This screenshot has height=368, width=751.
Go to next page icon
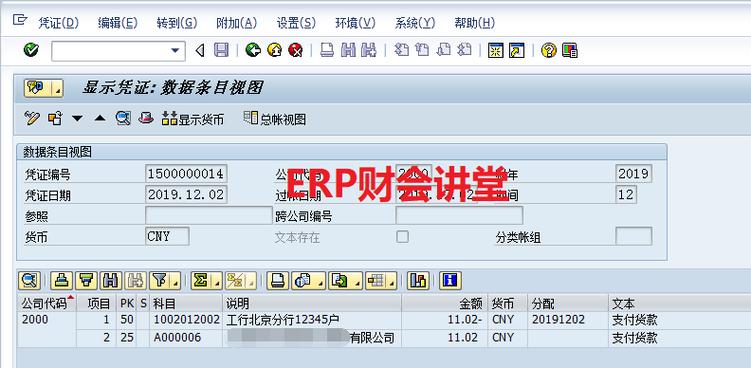444,50
